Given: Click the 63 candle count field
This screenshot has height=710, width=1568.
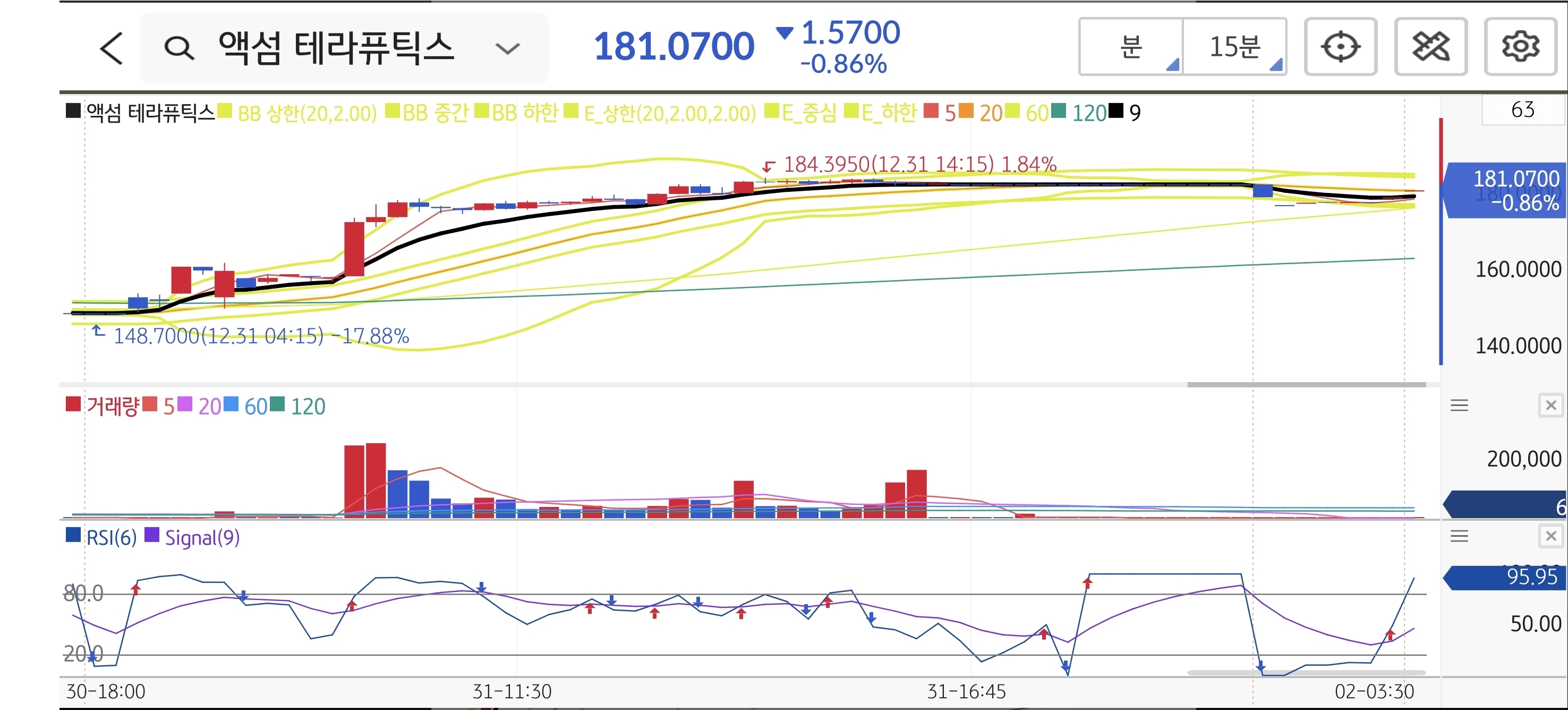Looking at the screenshot, I should tap(1522, 110).
